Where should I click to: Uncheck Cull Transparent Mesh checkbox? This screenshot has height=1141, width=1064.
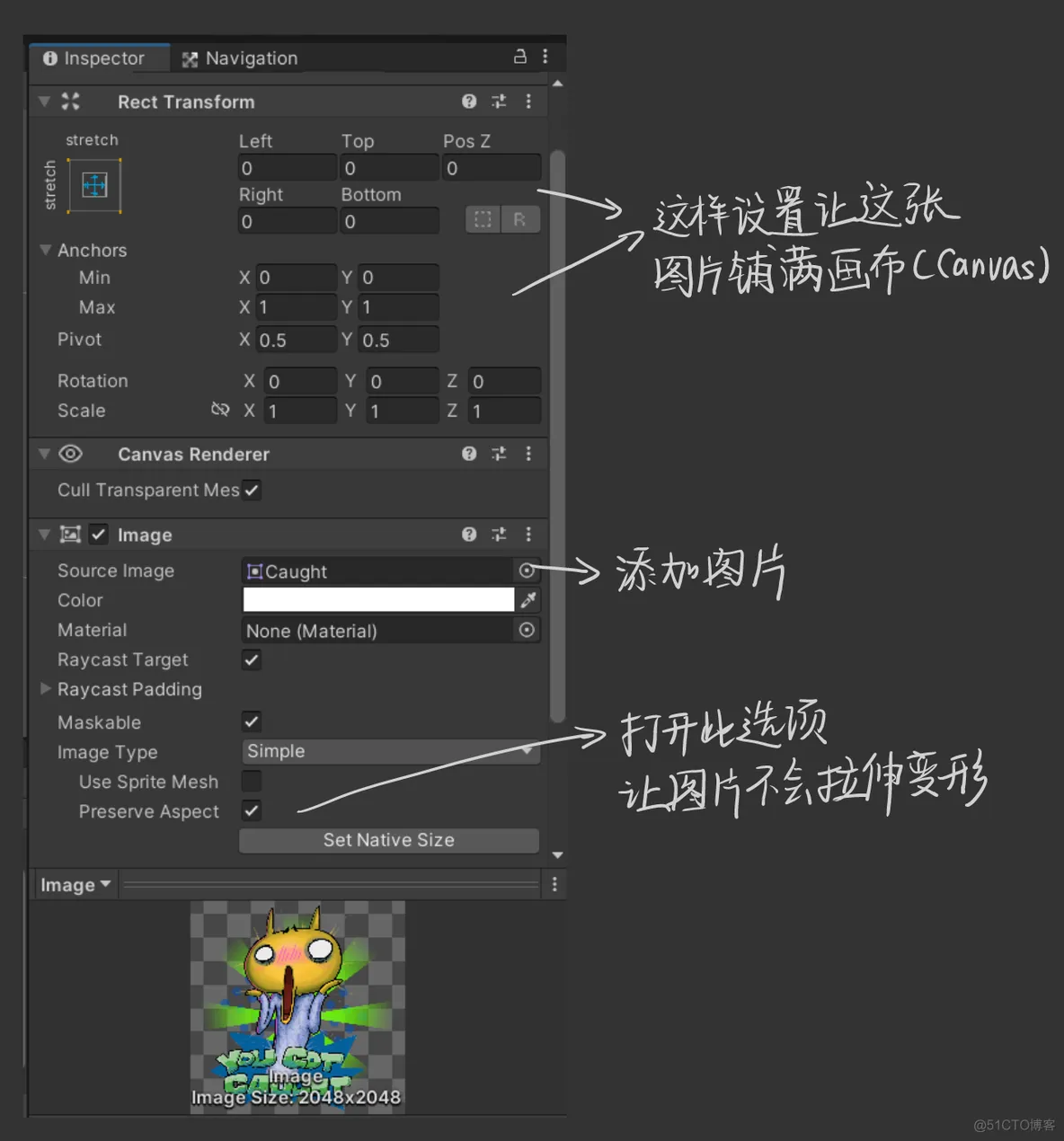[x=252, y=491]
